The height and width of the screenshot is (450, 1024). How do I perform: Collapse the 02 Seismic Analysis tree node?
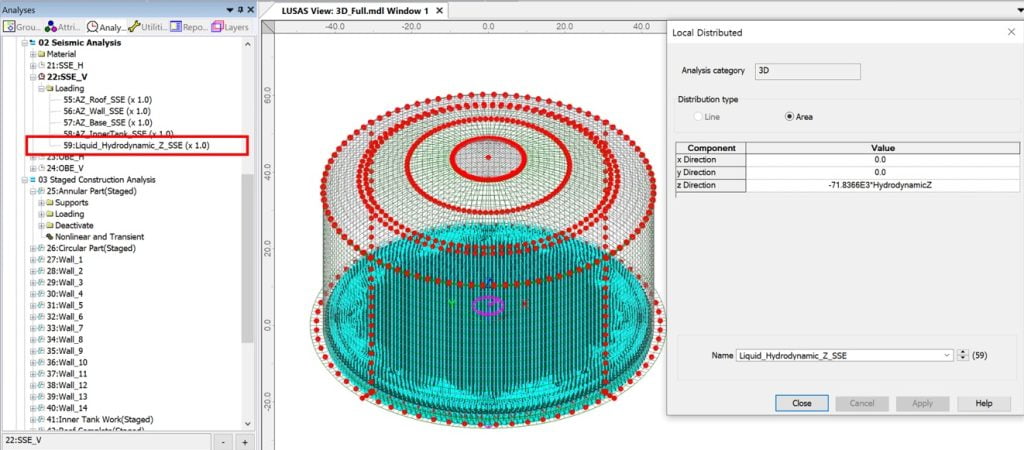pyautogui.click(x=24, y=43)
